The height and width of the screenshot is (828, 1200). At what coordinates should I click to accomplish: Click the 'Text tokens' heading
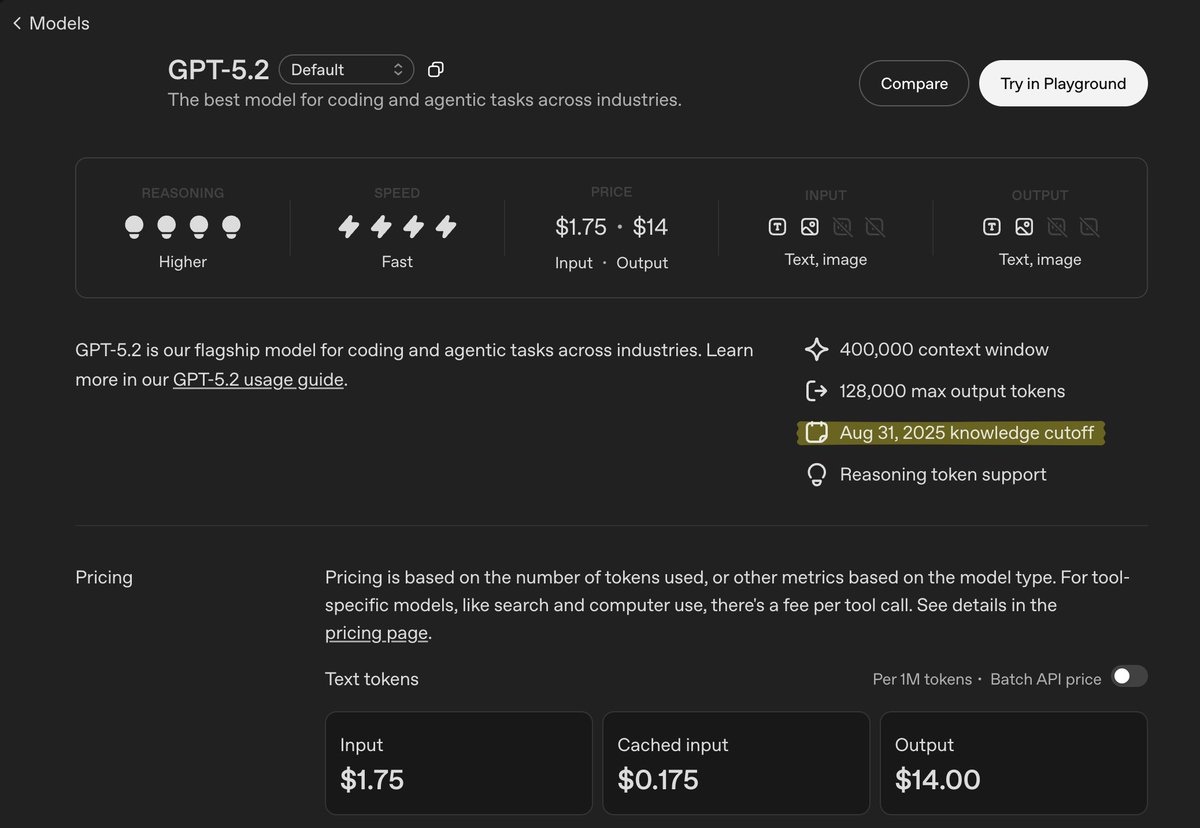click(372, 679)
